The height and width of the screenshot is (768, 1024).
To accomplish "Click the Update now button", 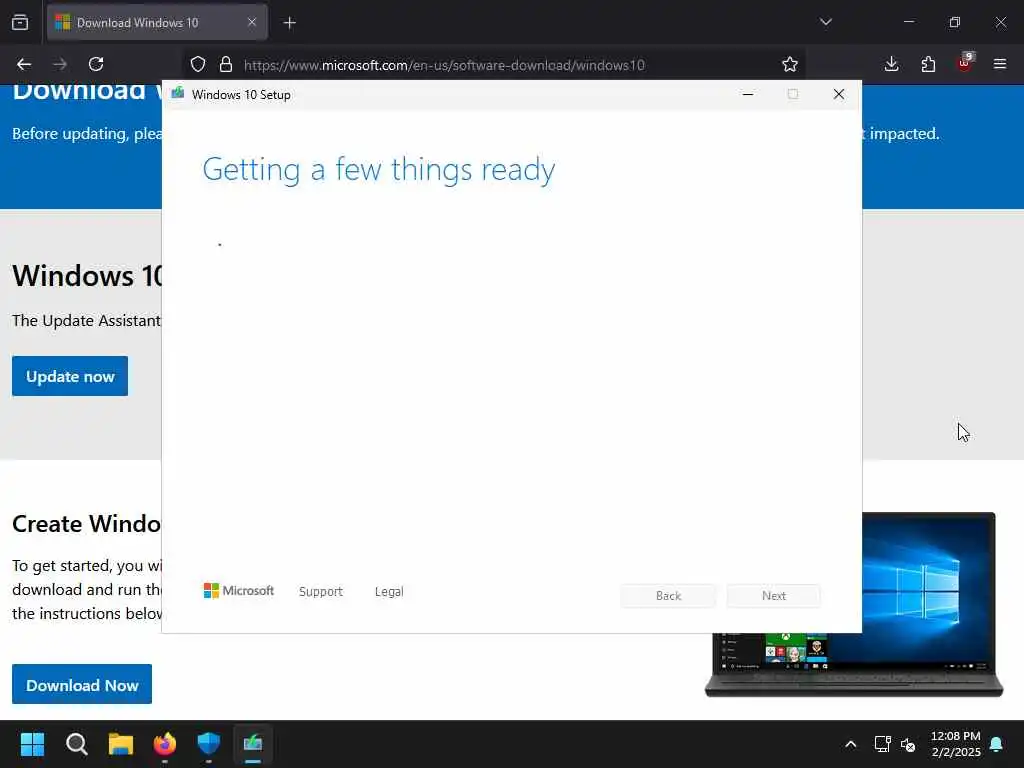I will 70,376.
